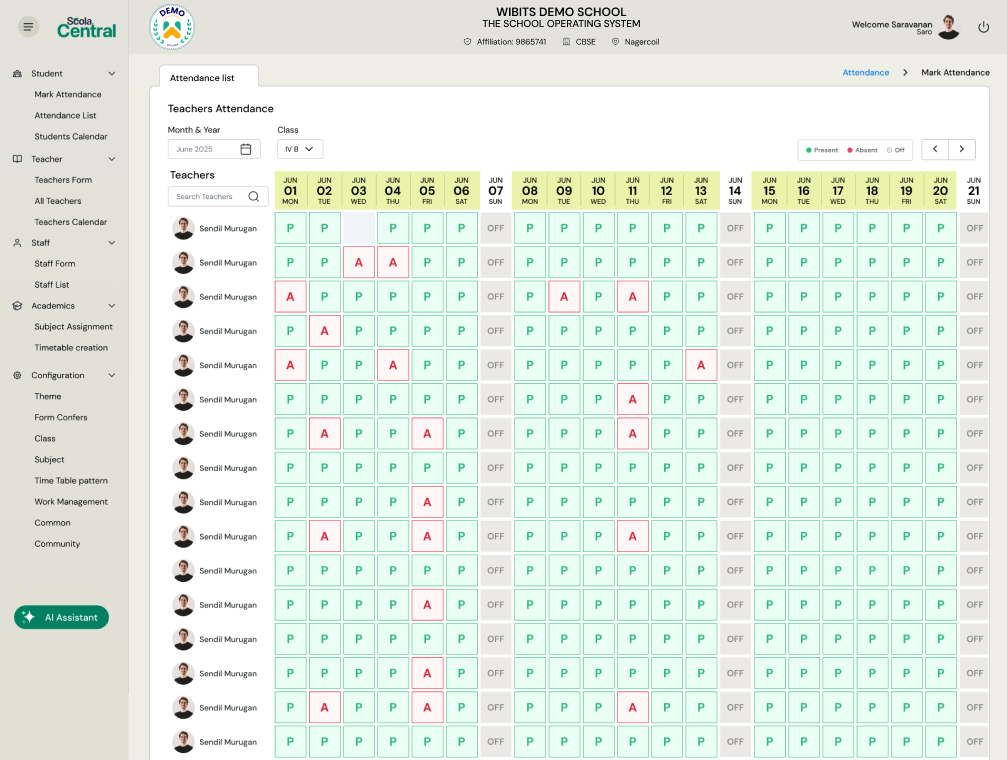1007x760 pixels.
Task: Expand the Teacher sidebar section chevron
Action: pos(111,158)
